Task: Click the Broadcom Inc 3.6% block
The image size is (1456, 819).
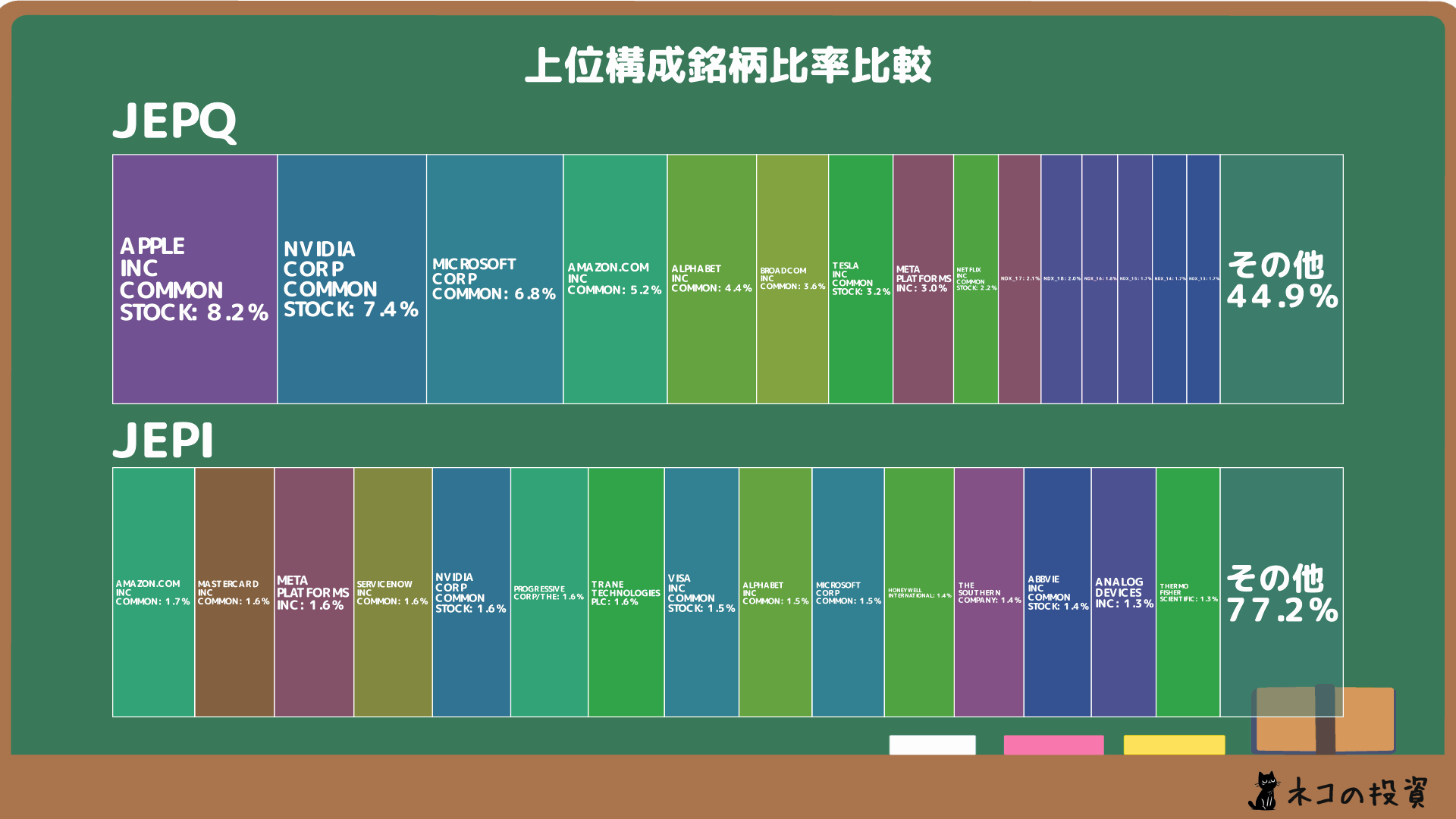Action: tap(792, 279)
